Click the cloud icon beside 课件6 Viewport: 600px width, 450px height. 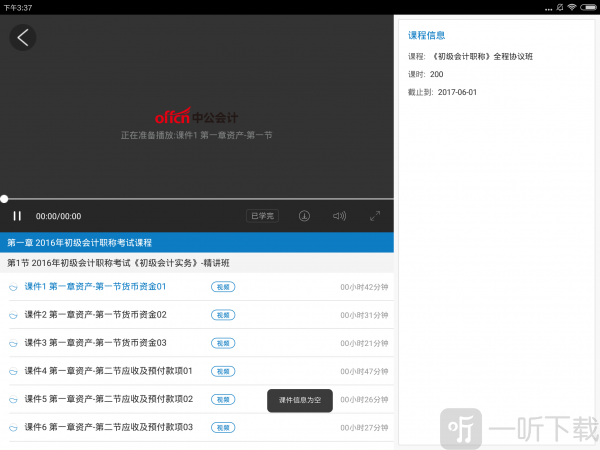tap(14, 428)
